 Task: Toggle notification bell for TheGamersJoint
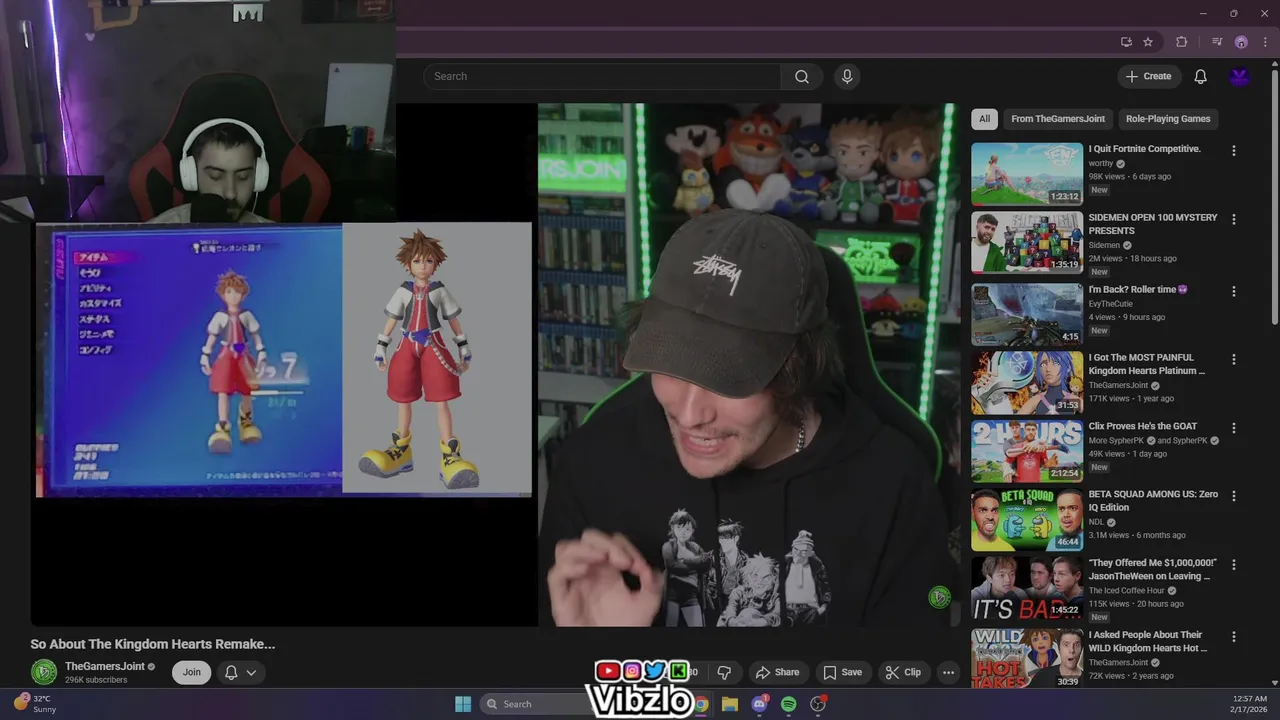240,672
